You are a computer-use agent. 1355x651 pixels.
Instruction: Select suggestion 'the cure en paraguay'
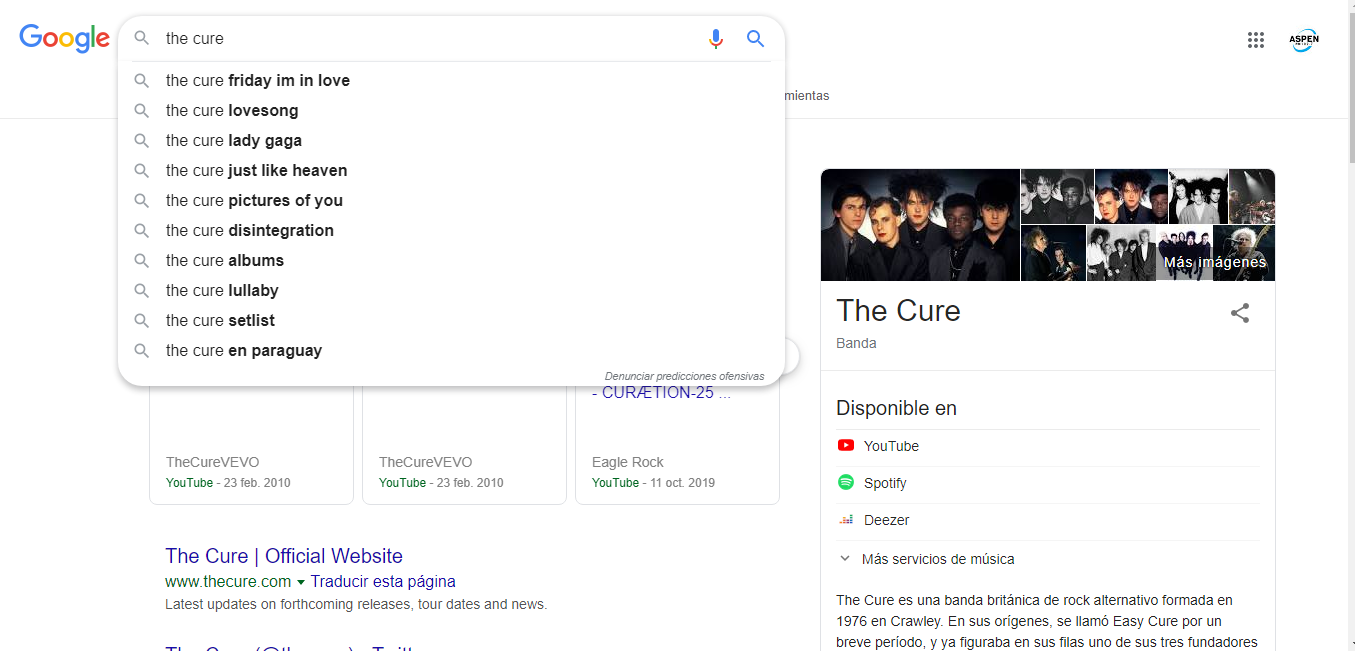point(451,350)
